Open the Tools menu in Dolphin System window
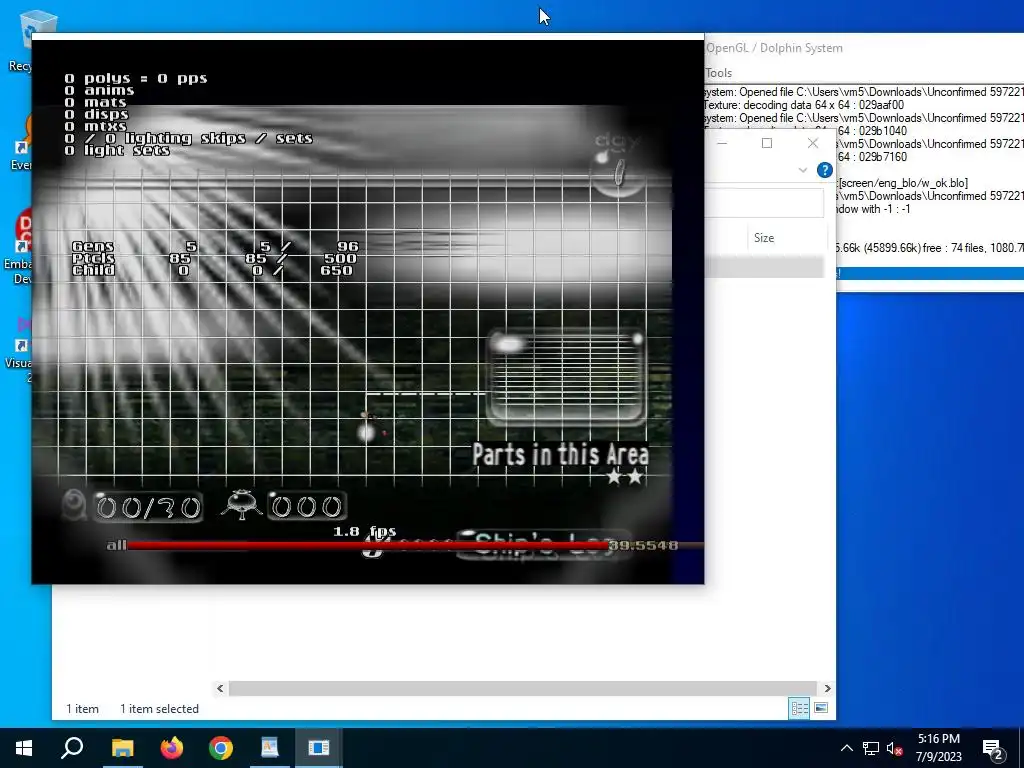Viewport: 1024px width, 768px height. [x=719, y=73]
